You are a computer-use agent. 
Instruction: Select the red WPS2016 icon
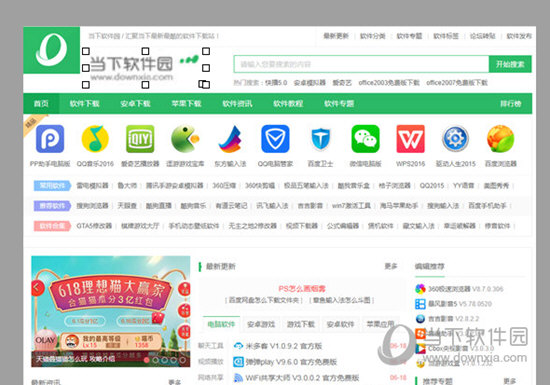click(x=410, y=139)
